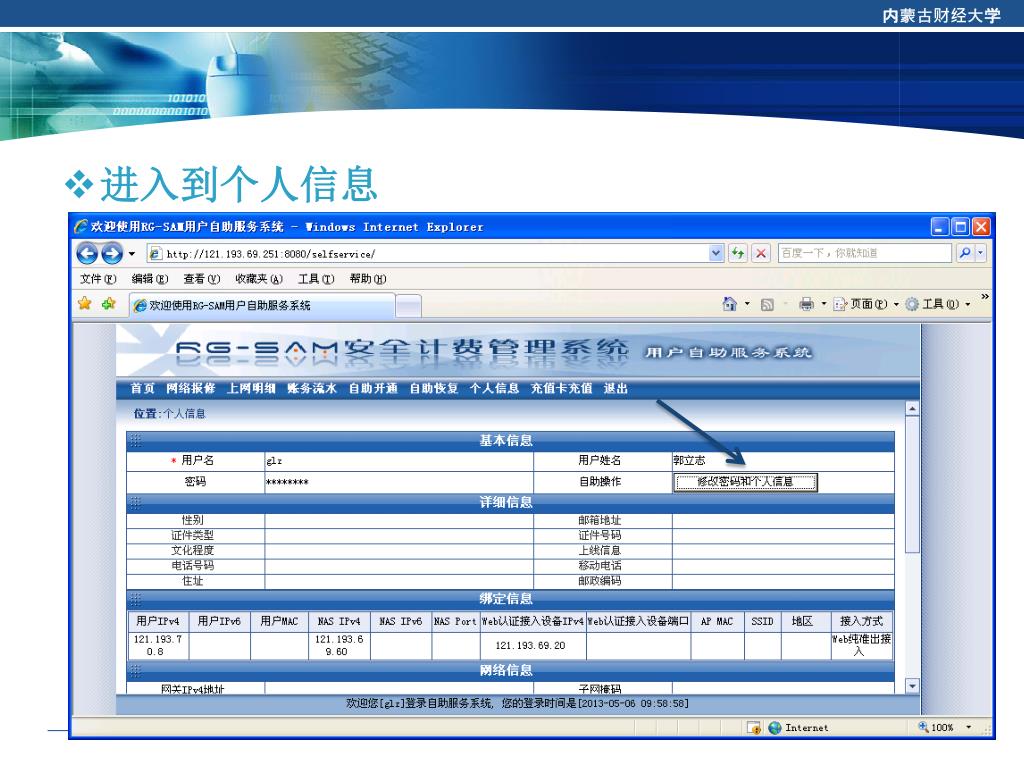Click the 位置:个人信息 breadcrumb text
The height and width of the screenshot is (768, 1024).
(170, 414)
